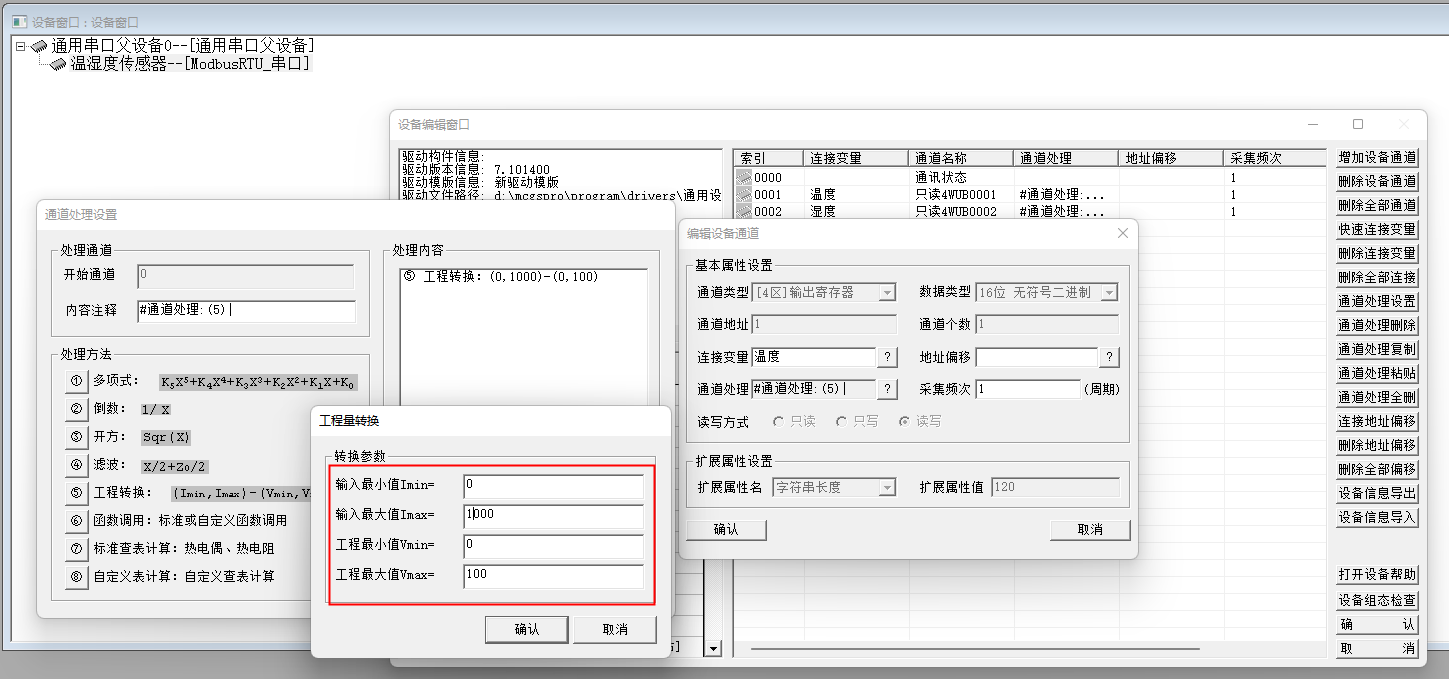Screen dimensions: 1449x679
Task: Collapse the 通用串口父设备0 tree node
Action: 20,46
